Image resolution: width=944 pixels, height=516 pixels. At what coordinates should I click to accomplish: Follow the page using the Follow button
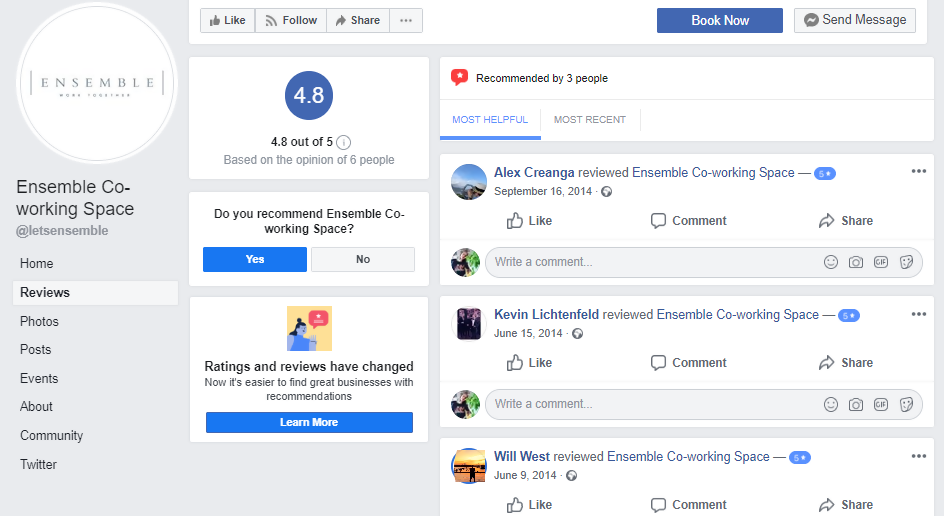[291, 20]
